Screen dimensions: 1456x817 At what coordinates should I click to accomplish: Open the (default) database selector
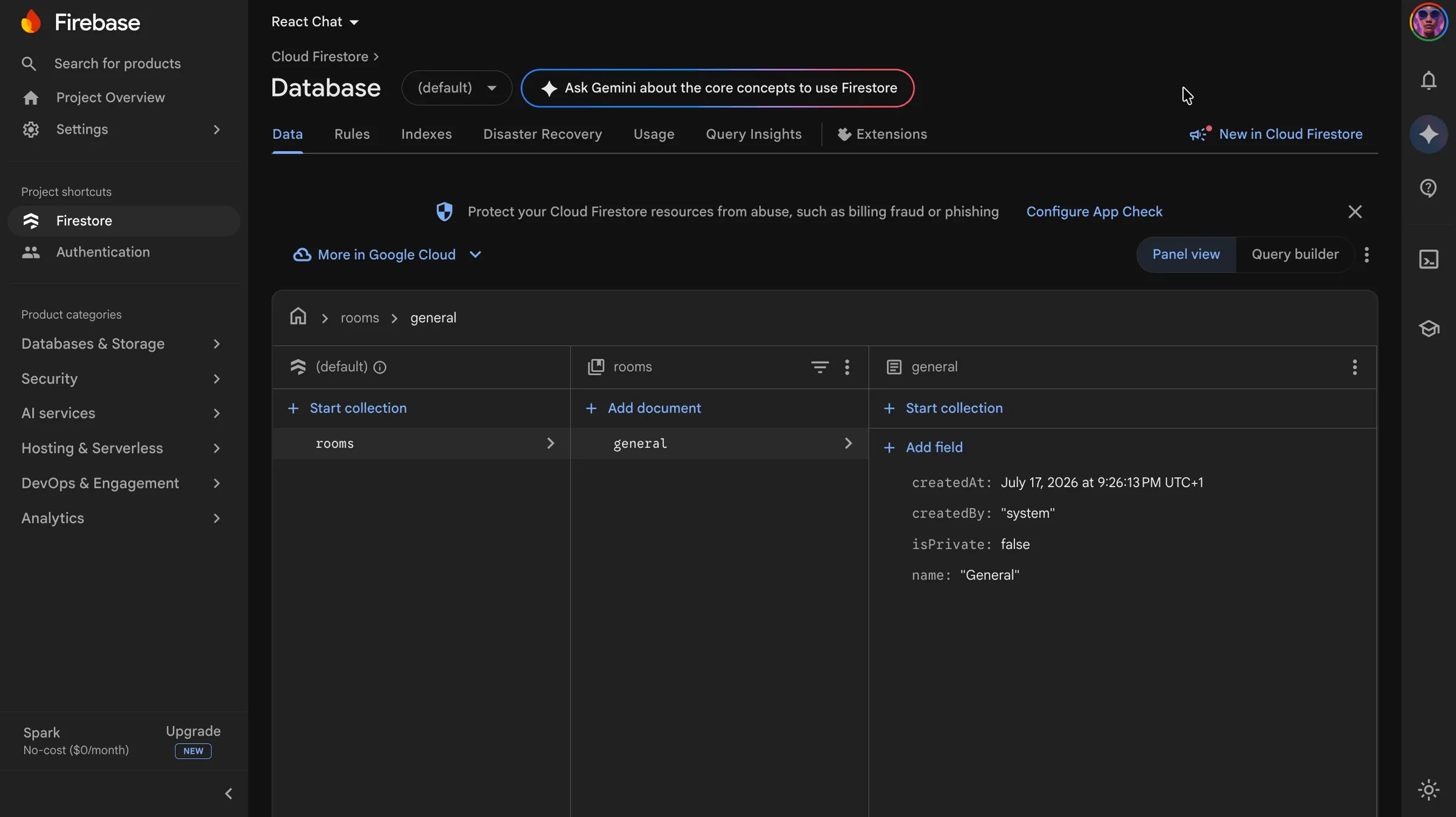pos(457,88)
